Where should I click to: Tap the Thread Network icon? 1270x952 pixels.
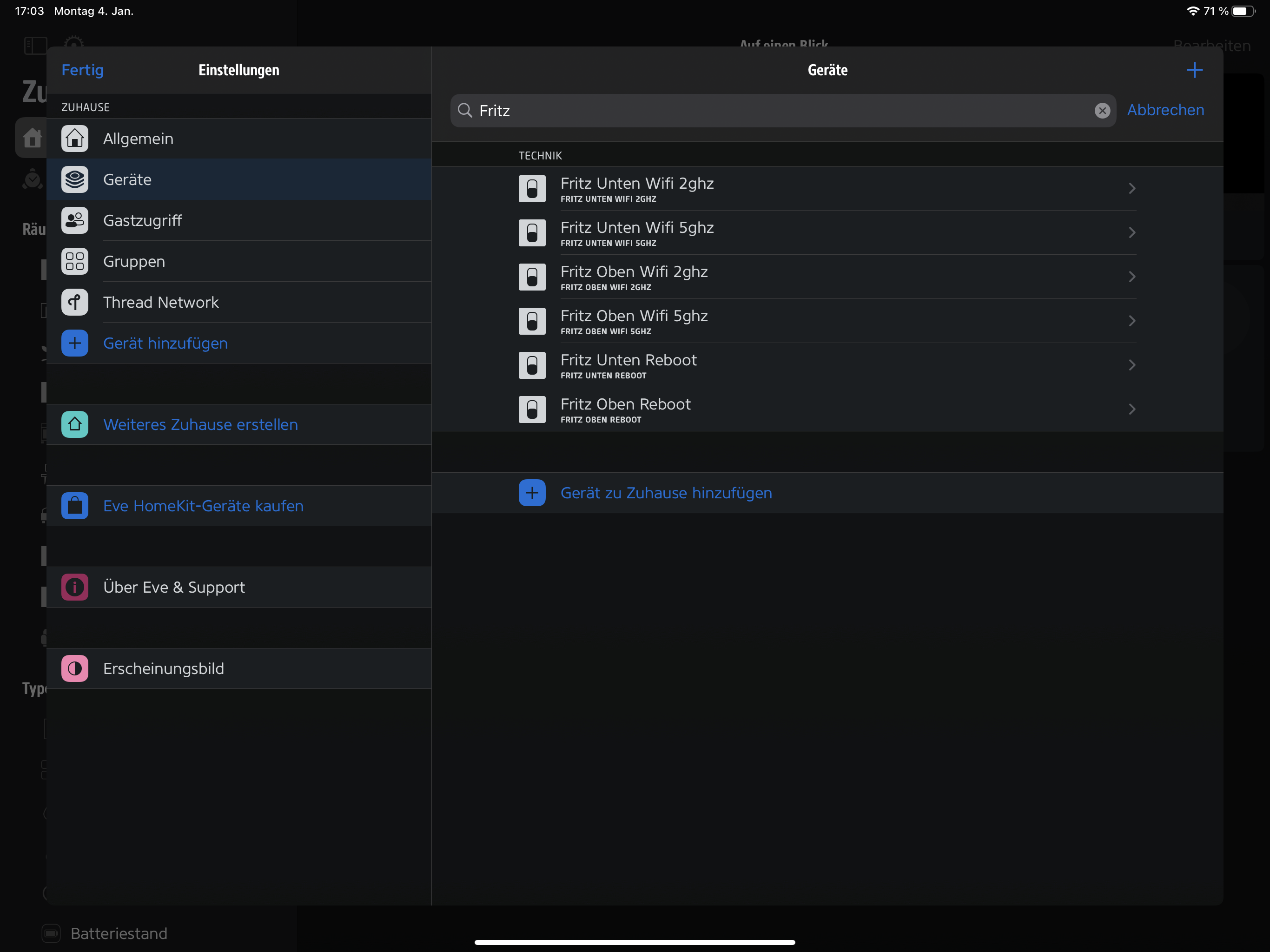pos(75,302)
